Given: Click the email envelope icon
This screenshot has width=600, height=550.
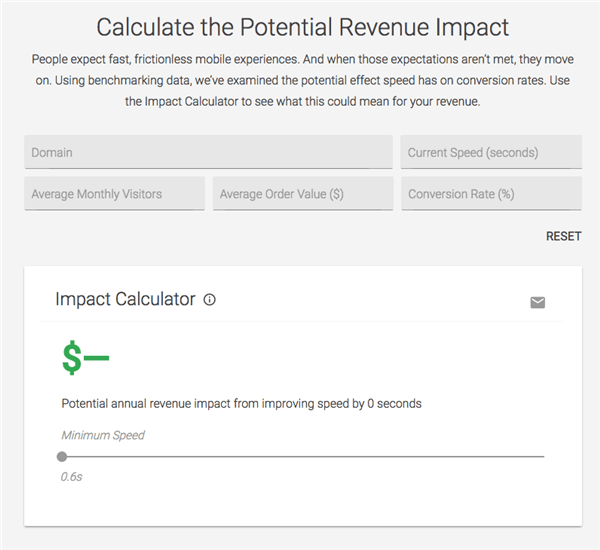Looking at the screenshot, I should tap(537, 302).
